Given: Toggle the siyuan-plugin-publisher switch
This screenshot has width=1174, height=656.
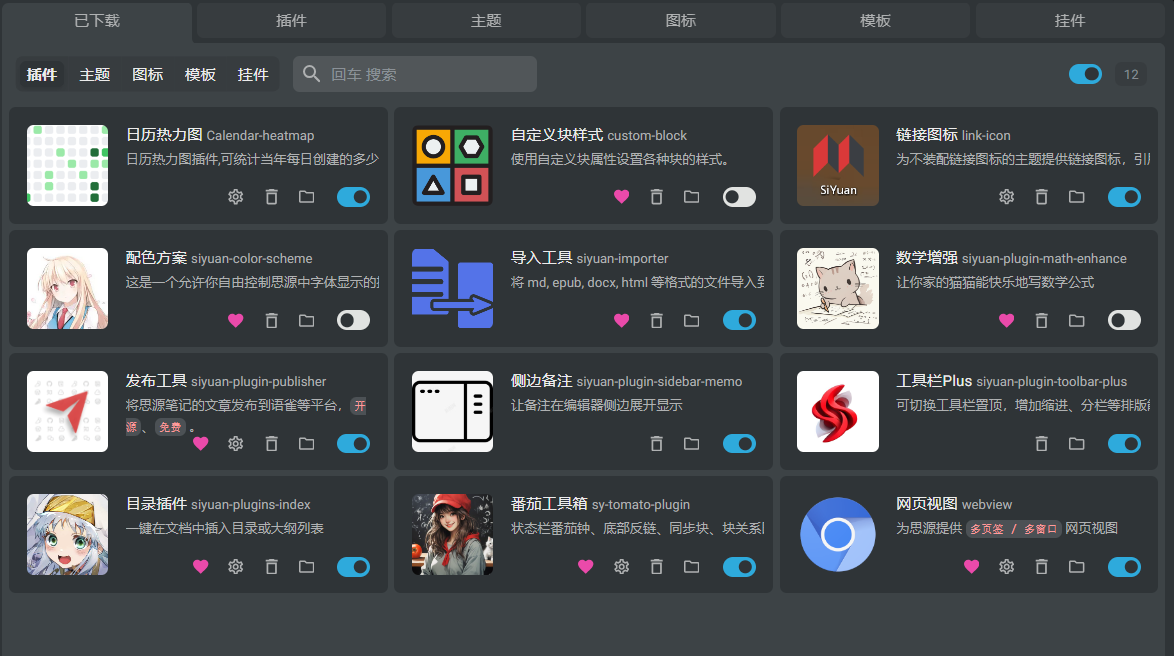Looking at the screenshot, I should tap(353, 443).
